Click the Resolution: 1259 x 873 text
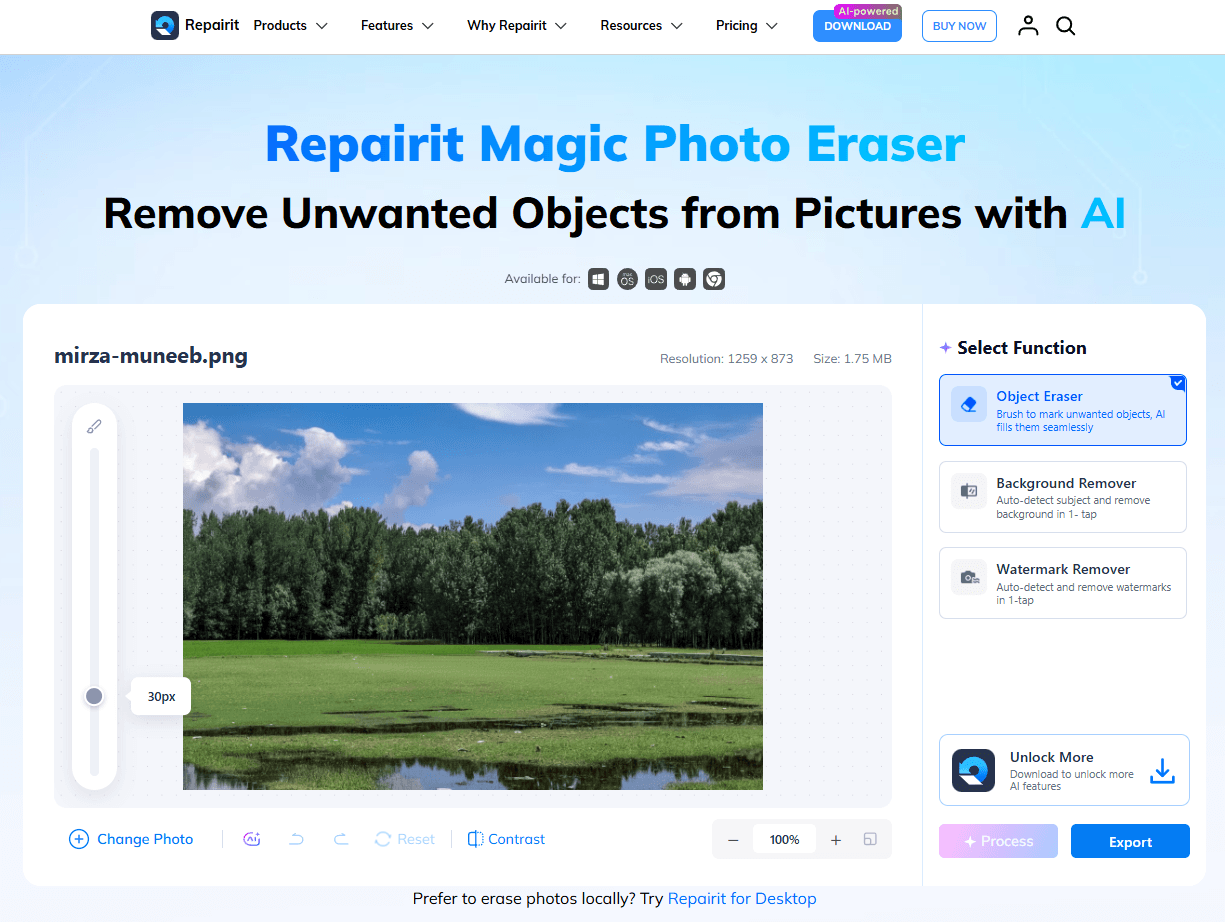 tap(727, 358)
